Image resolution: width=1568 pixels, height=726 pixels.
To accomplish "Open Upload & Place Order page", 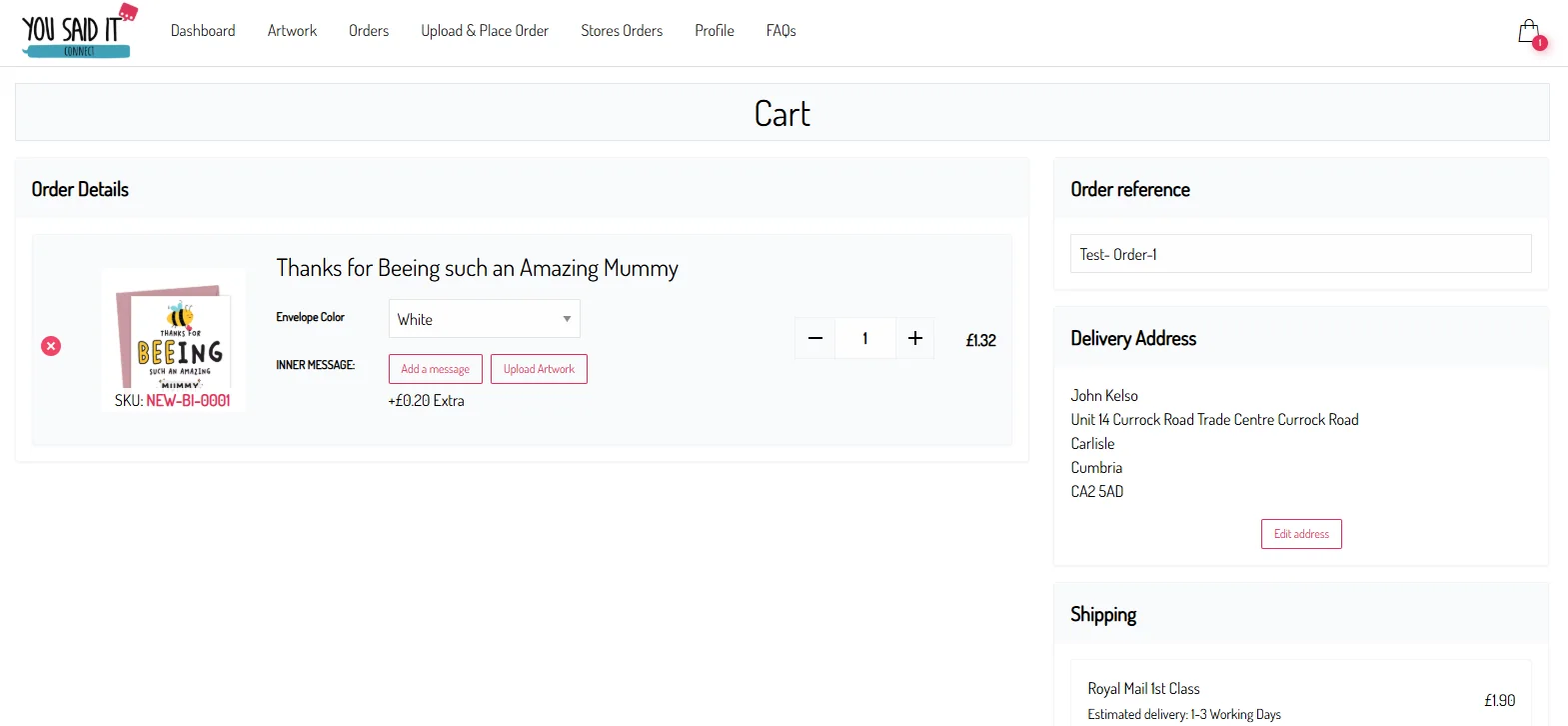I will coord(485,31).
